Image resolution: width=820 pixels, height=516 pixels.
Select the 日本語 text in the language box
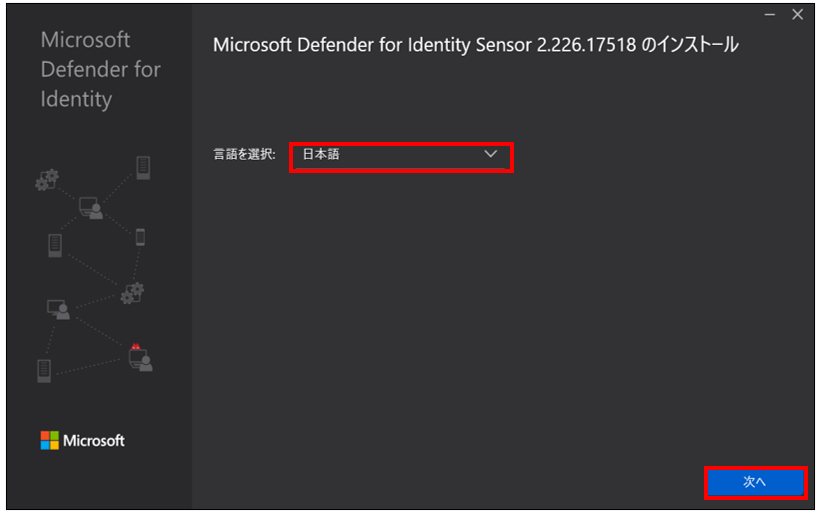pyautogui.click(x=321, y=154)
